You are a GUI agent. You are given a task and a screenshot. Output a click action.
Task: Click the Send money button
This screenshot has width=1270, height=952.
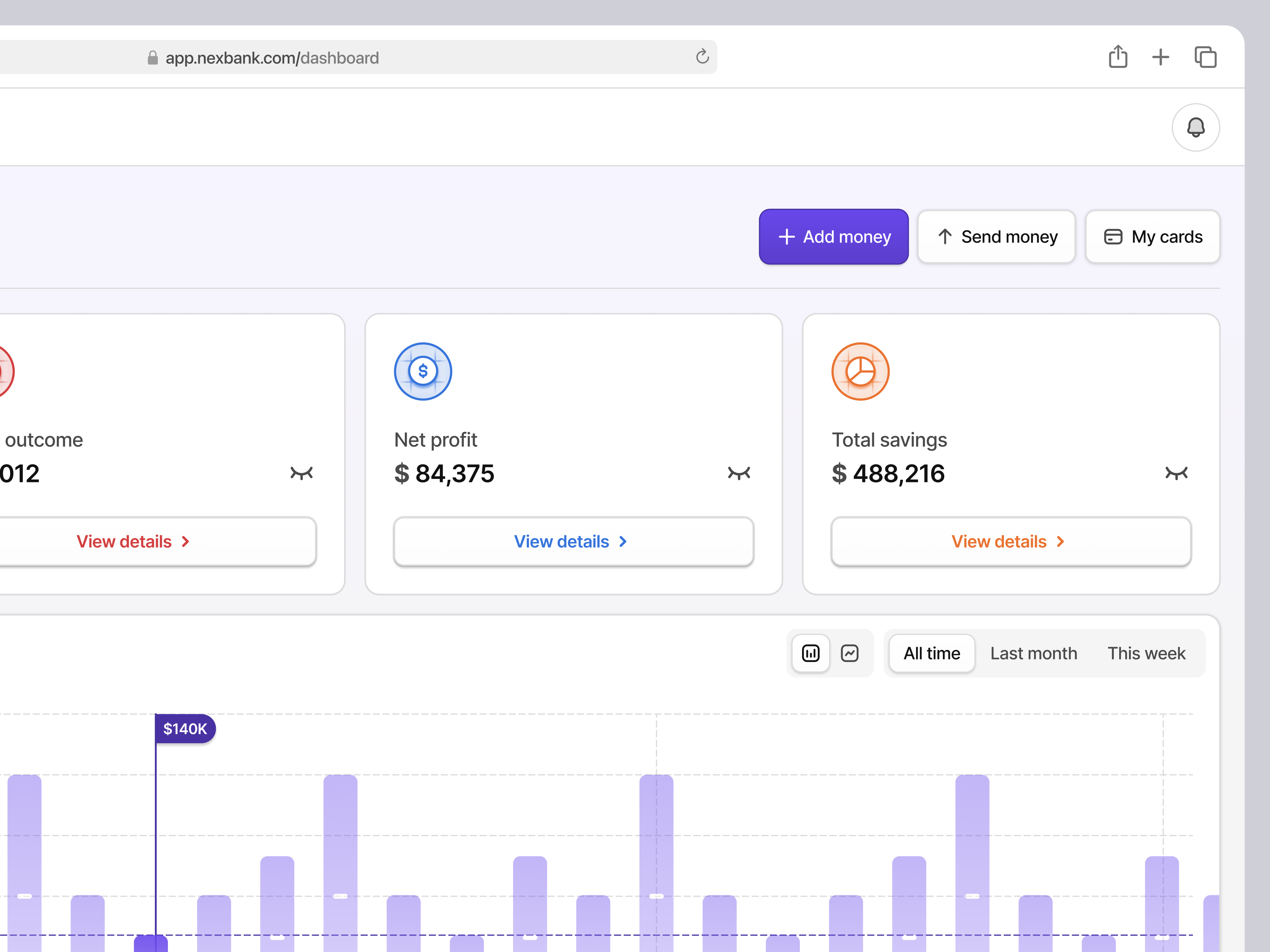click(996, 236)
